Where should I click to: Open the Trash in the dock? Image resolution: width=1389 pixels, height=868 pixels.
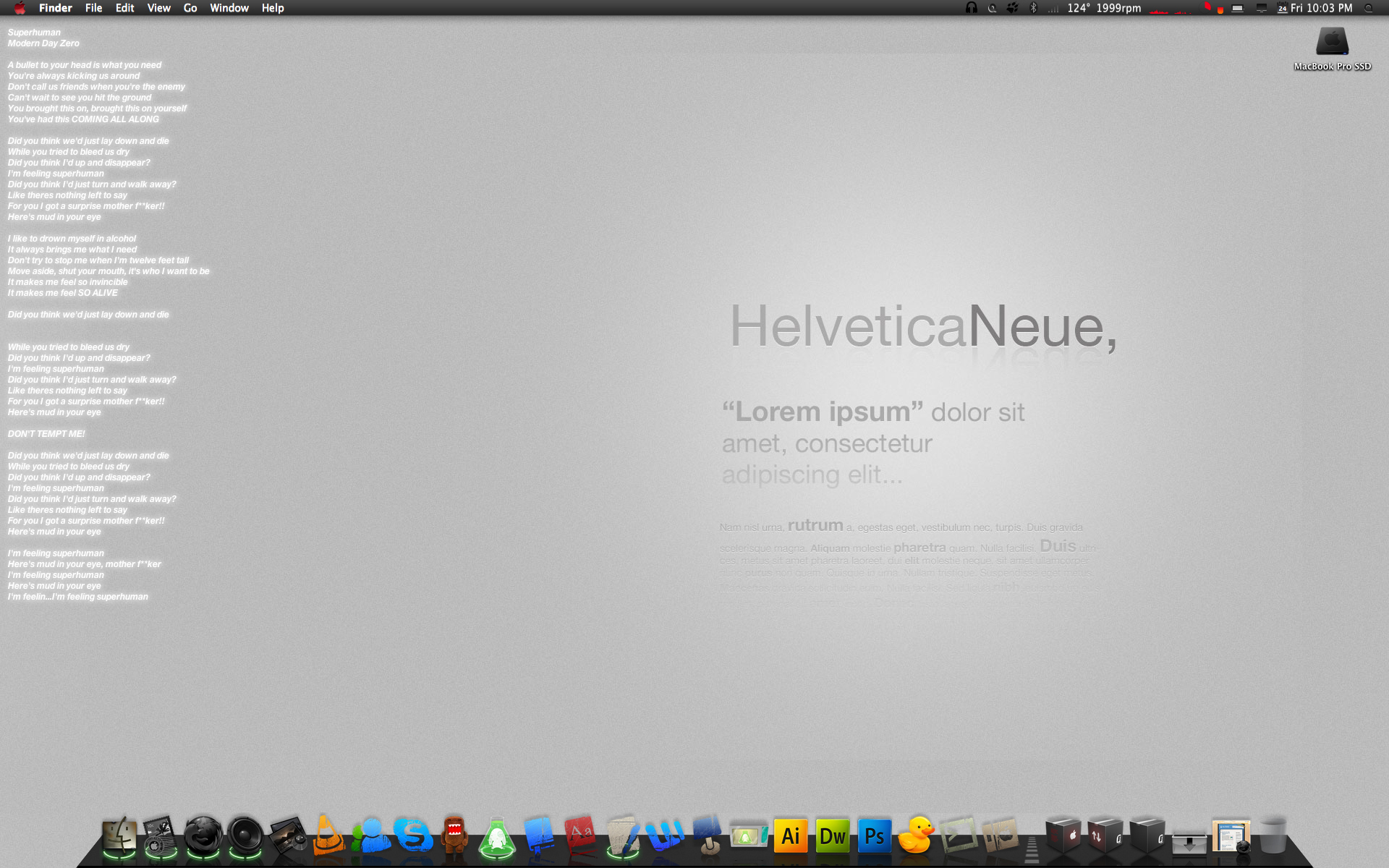[x=1273, y=837]
